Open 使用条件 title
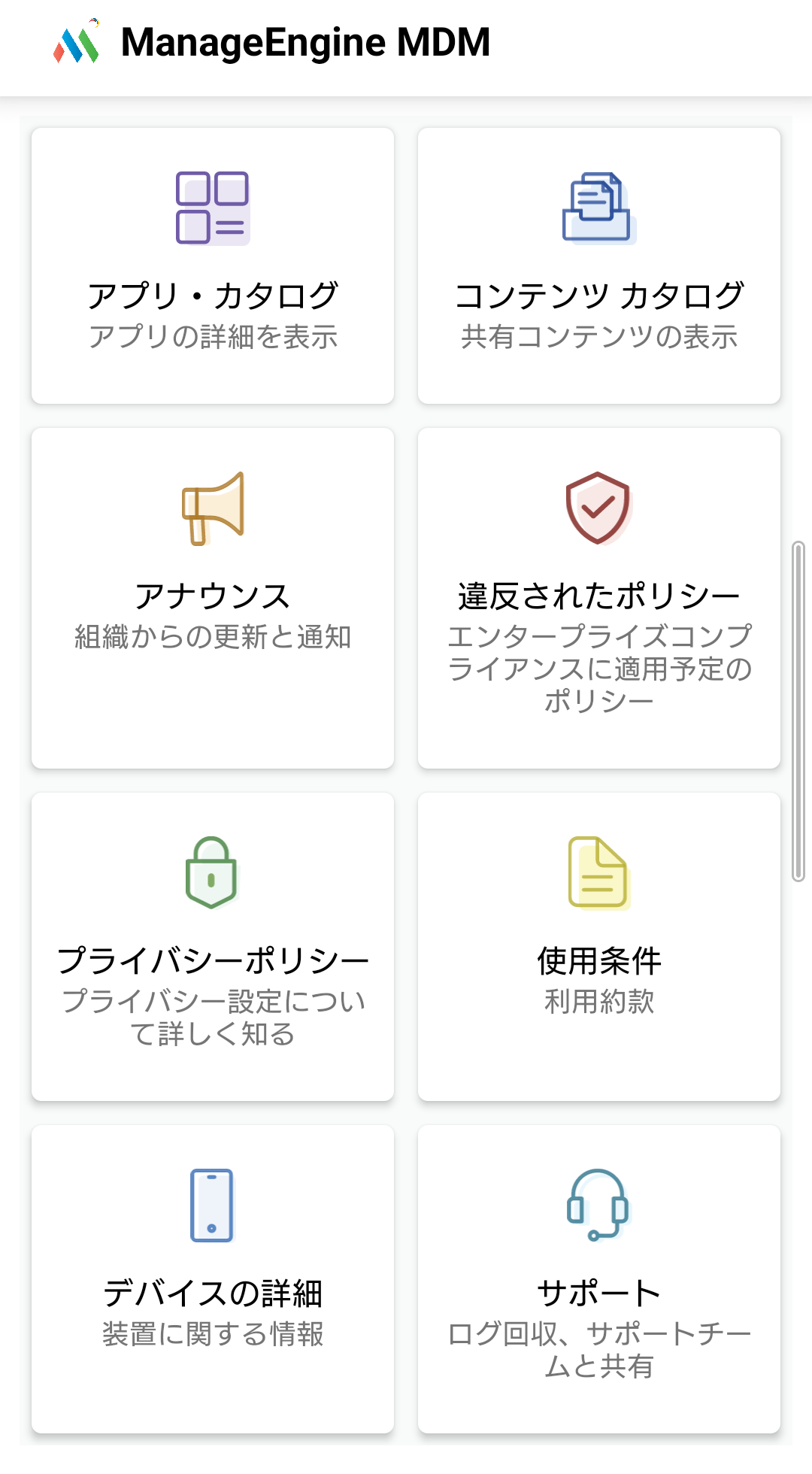The image size is (812, 1474). [x=599, y=960]
